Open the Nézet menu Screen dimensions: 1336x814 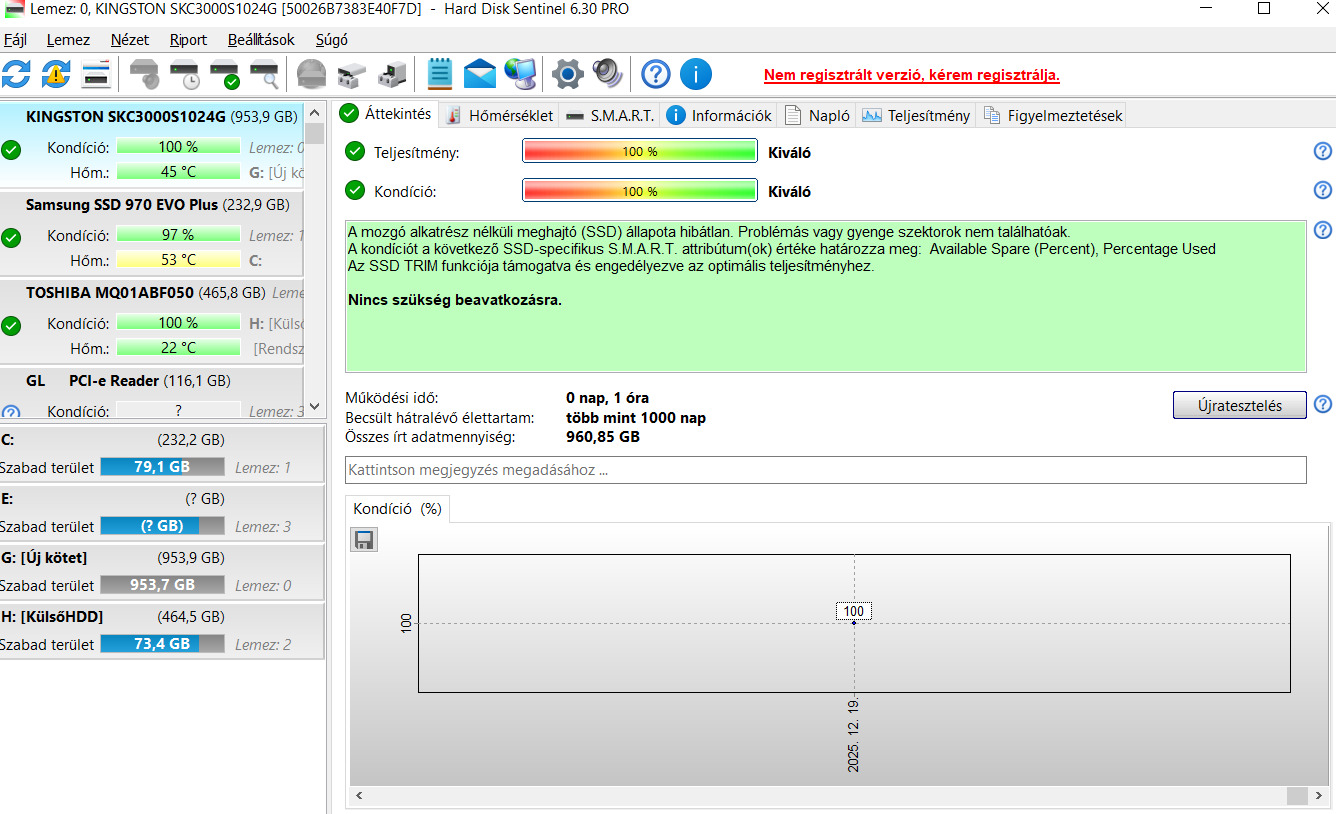point(130,40)
